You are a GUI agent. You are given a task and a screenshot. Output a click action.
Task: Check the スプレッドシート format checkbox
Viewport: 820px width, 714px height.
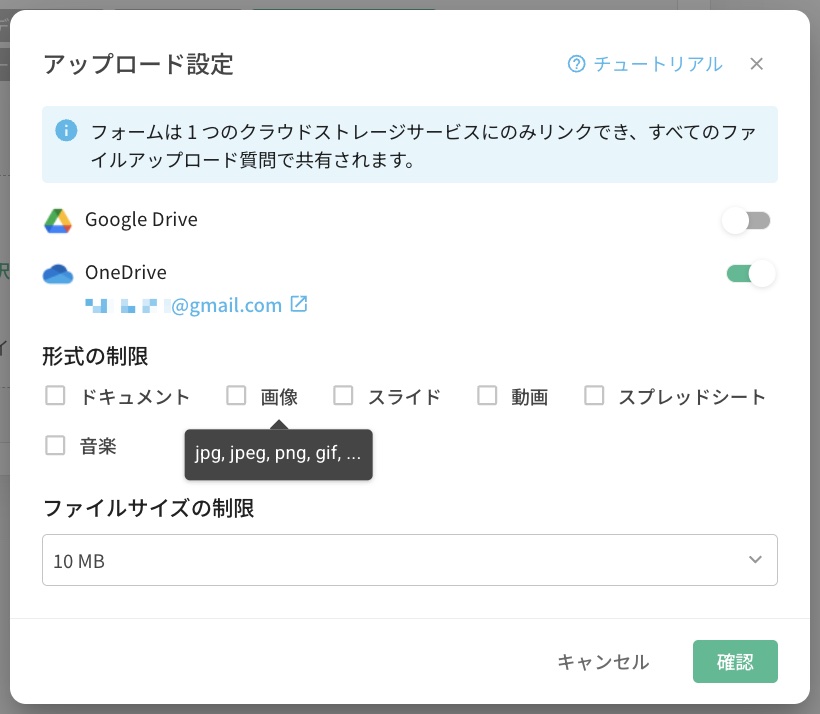pos(594,395)
